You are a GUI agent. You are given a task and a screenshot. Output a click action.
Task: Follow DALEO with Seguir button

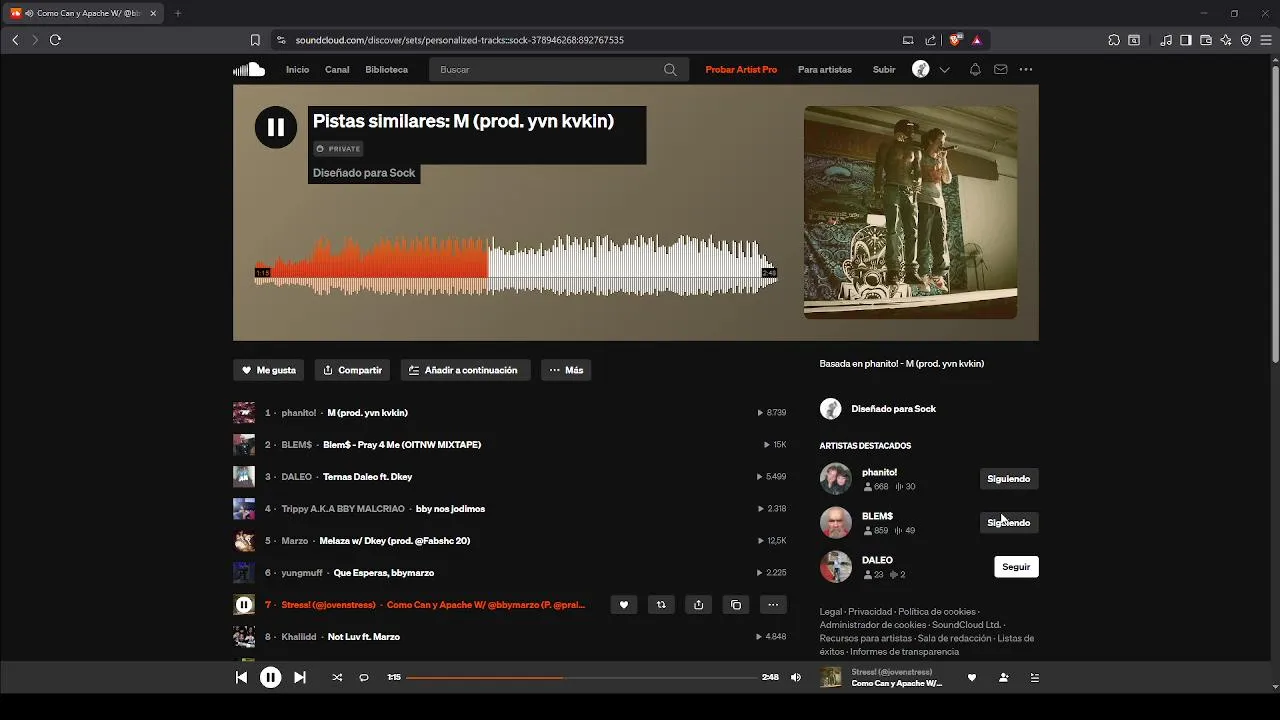[1016, 567]
